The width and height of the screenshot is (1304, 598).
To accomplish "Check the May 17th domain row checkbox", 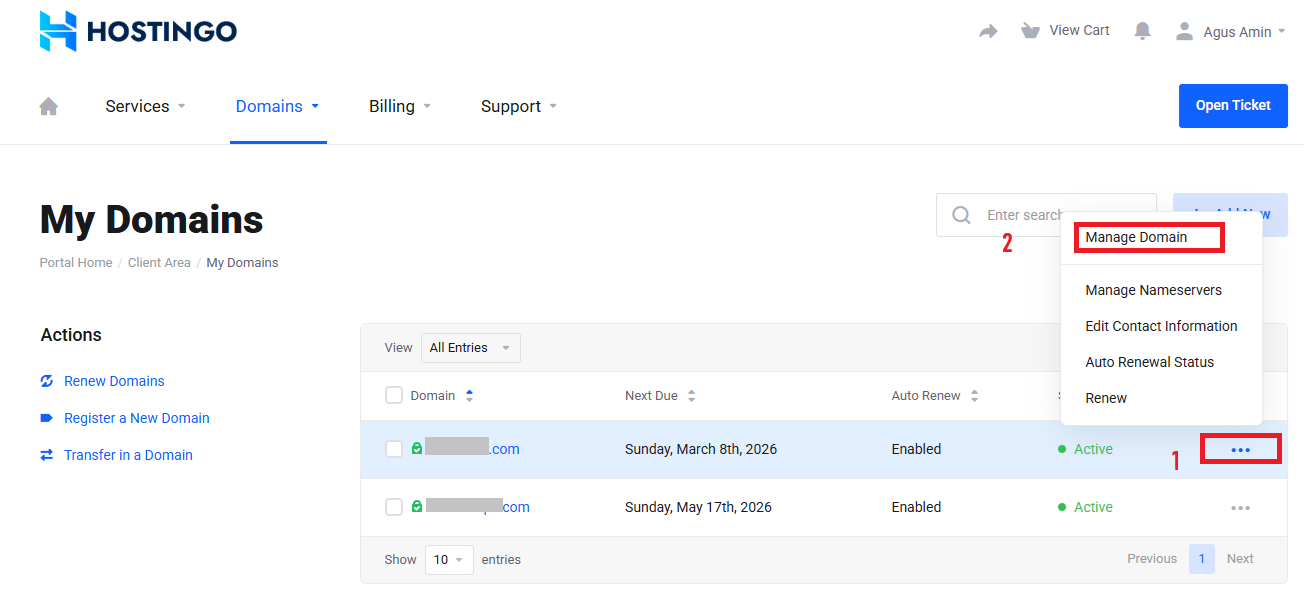I will coord(394,507).
